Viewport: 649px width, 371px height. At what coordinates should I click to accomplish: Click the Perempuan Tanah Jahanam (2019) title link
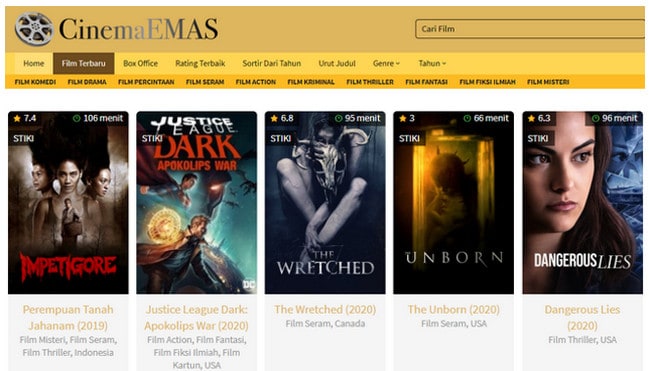click(x=68, y=318)
